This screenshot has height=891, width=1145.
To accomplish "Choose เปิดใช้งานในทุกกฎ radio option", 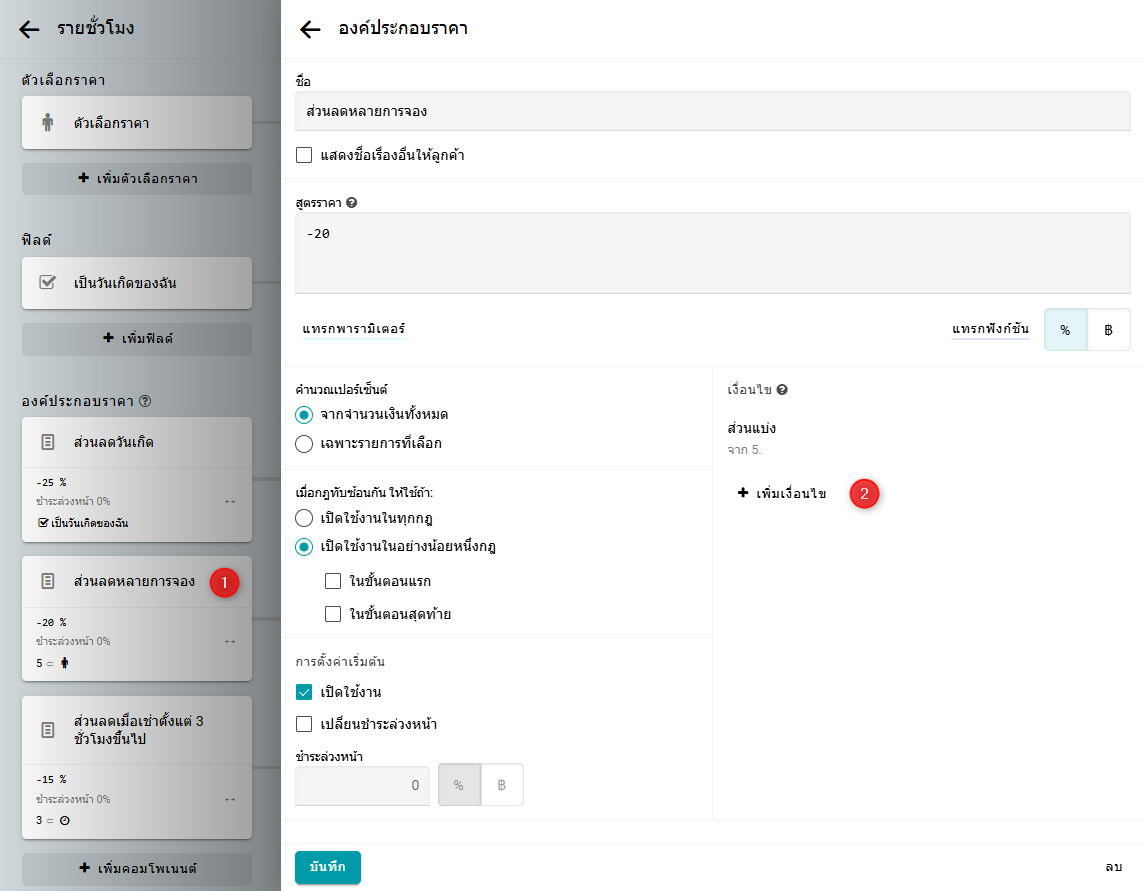I will [x=305, y=518].
